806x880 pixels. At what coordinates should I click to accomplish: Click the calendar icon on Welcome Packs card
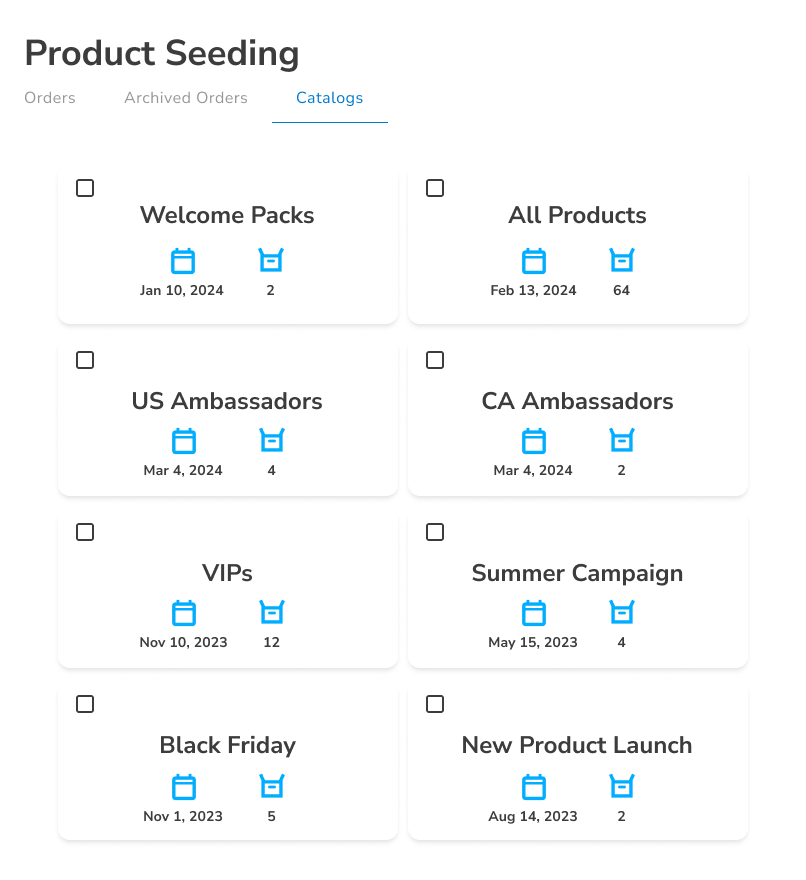coord(183,260)
